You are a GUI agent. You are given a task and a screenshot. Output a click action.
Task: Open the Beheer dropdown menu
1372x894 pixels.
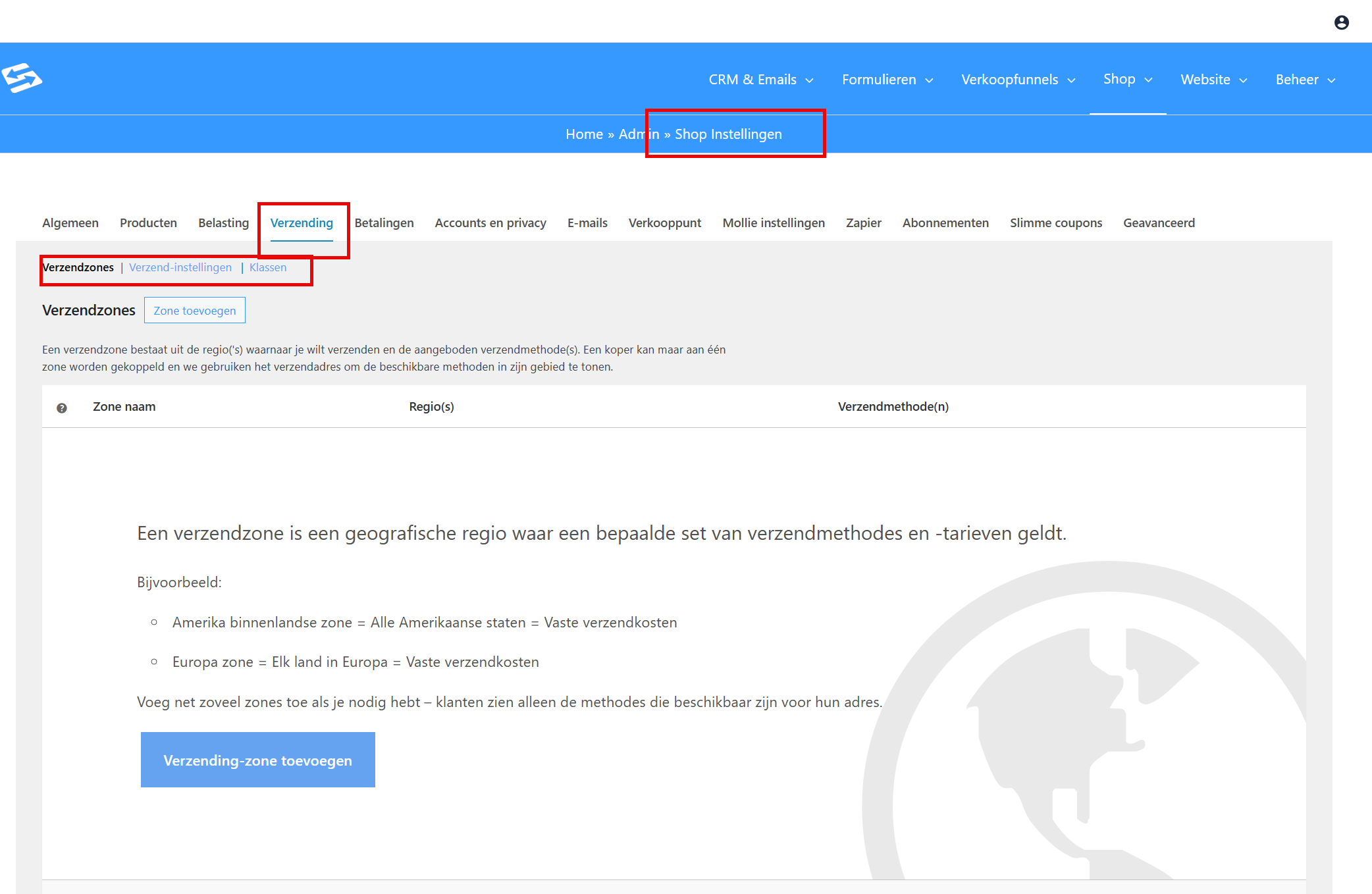(x=1306, y=80)
